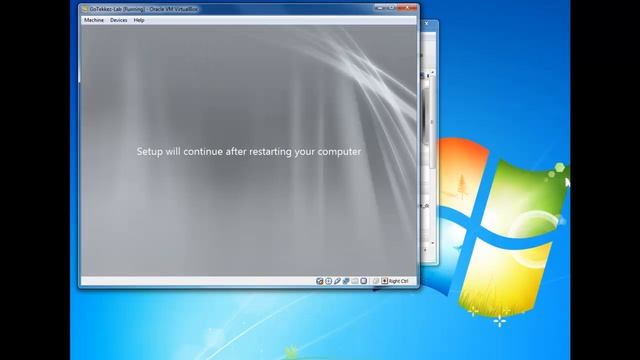Open the Help menu in VirtualBox
The width and height of the screenshot is (640, 360).
pos(139,20)
